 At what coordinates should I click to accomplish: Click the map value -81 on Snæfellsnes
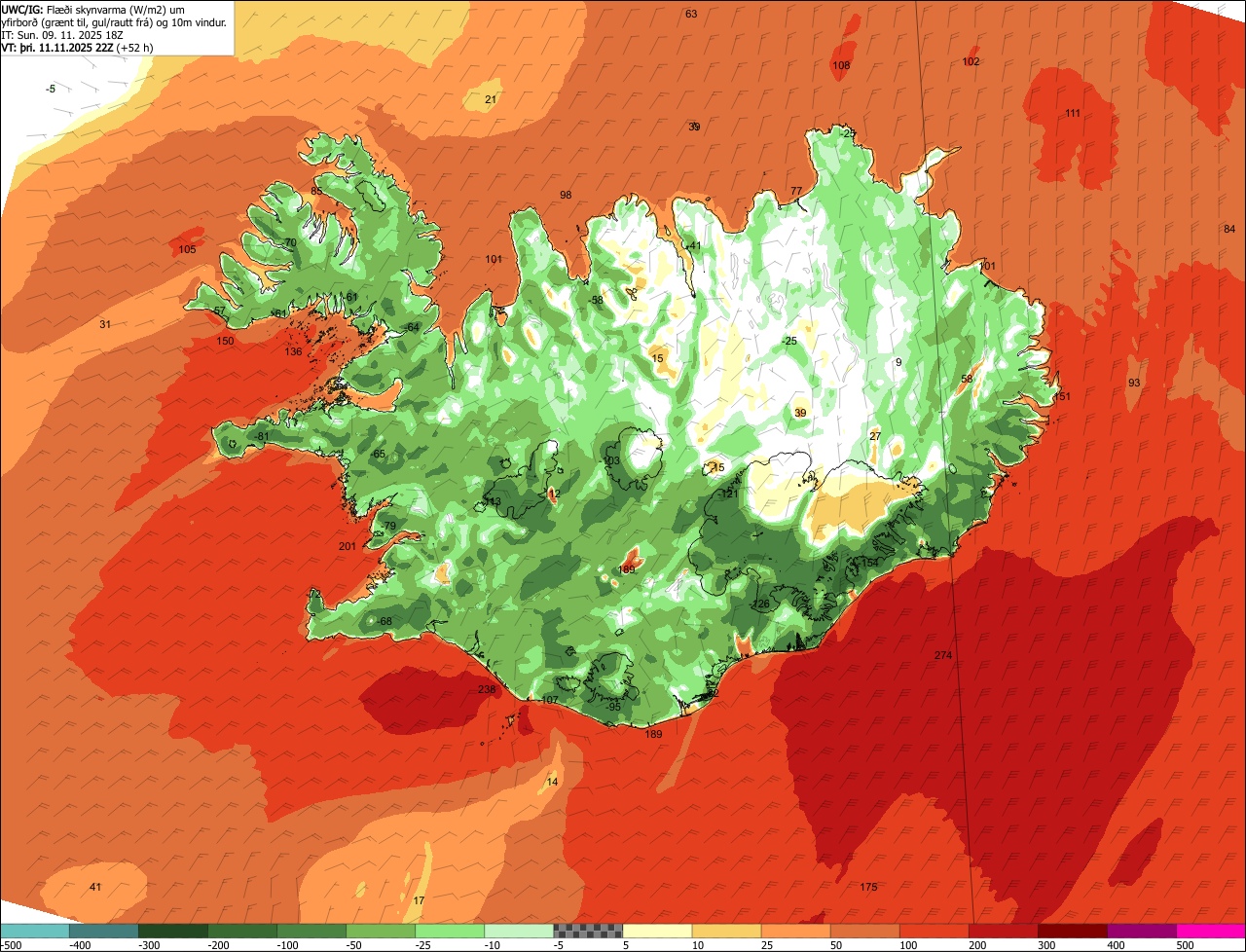262,436
